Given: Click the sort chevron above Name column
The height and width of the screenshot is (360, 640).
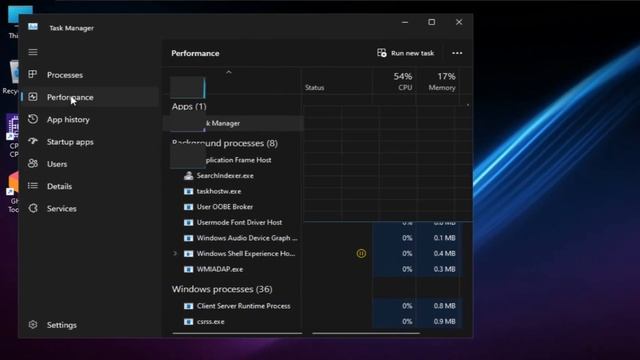Looking at the screenshot, I should tap(229, 72).
